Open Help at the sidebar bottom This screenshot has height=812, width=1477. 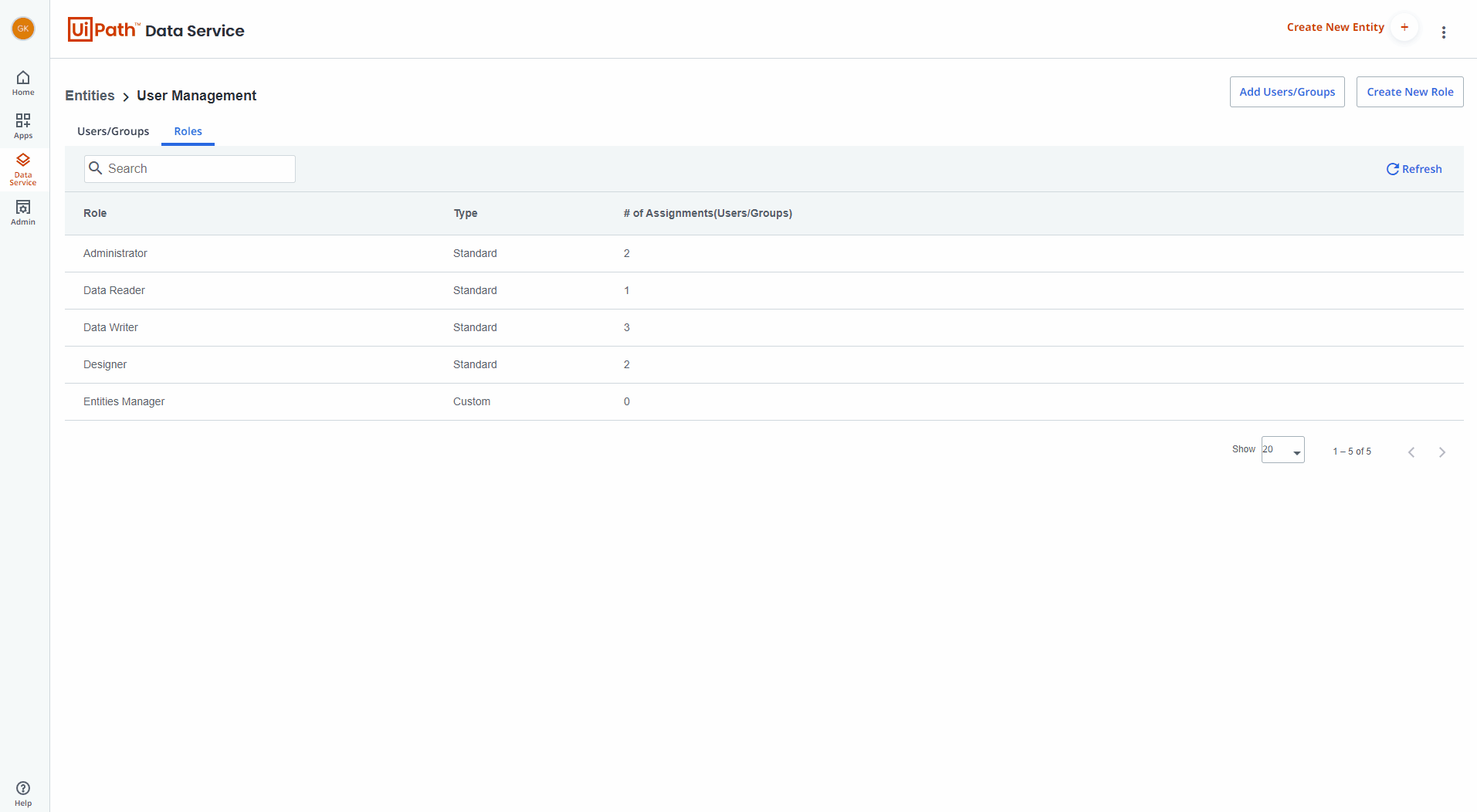point(23,793)
